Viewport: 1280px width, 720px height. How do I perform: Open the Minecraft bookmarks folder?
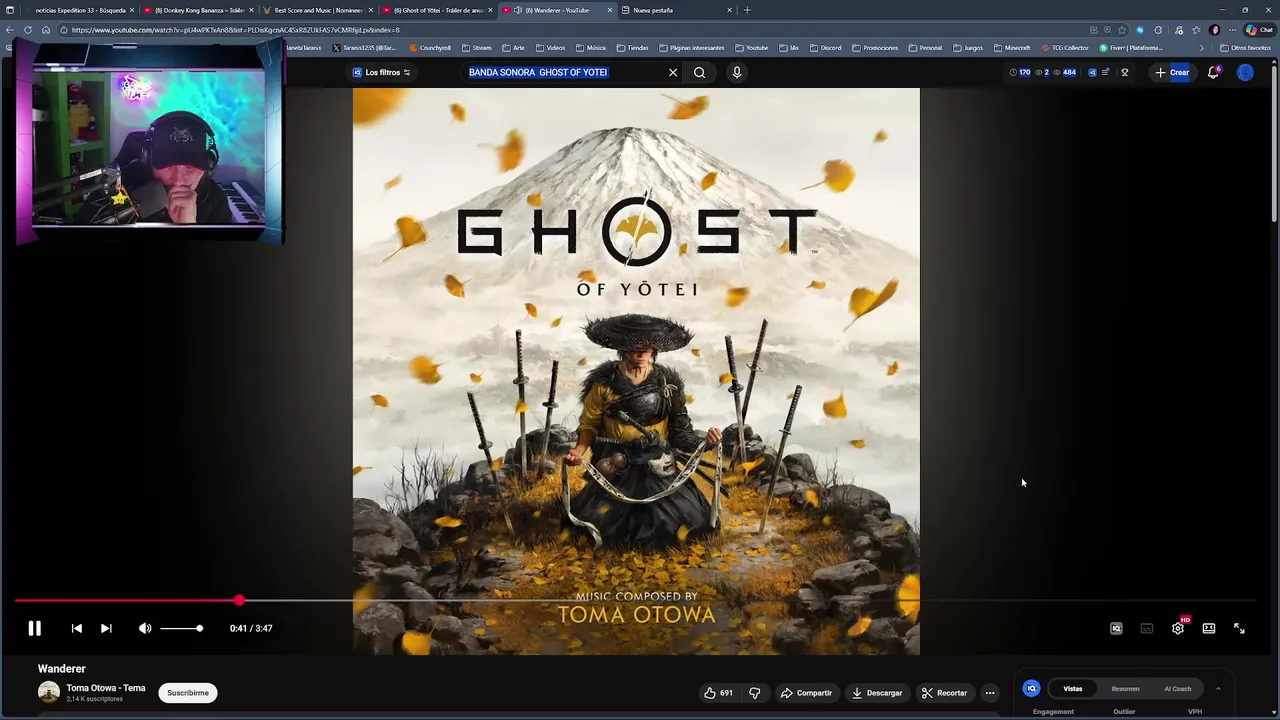[1012, 48]
